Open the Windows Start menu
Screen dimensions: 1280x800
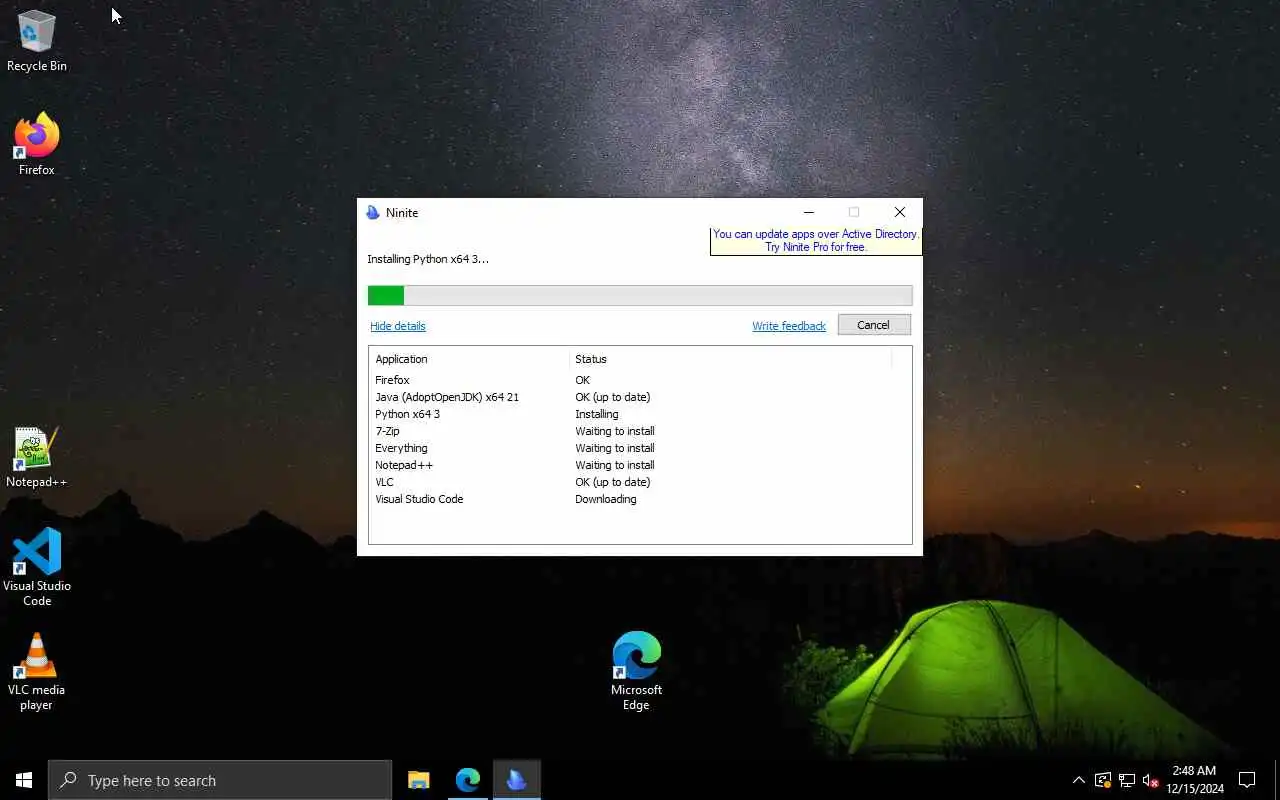point(24,780)
